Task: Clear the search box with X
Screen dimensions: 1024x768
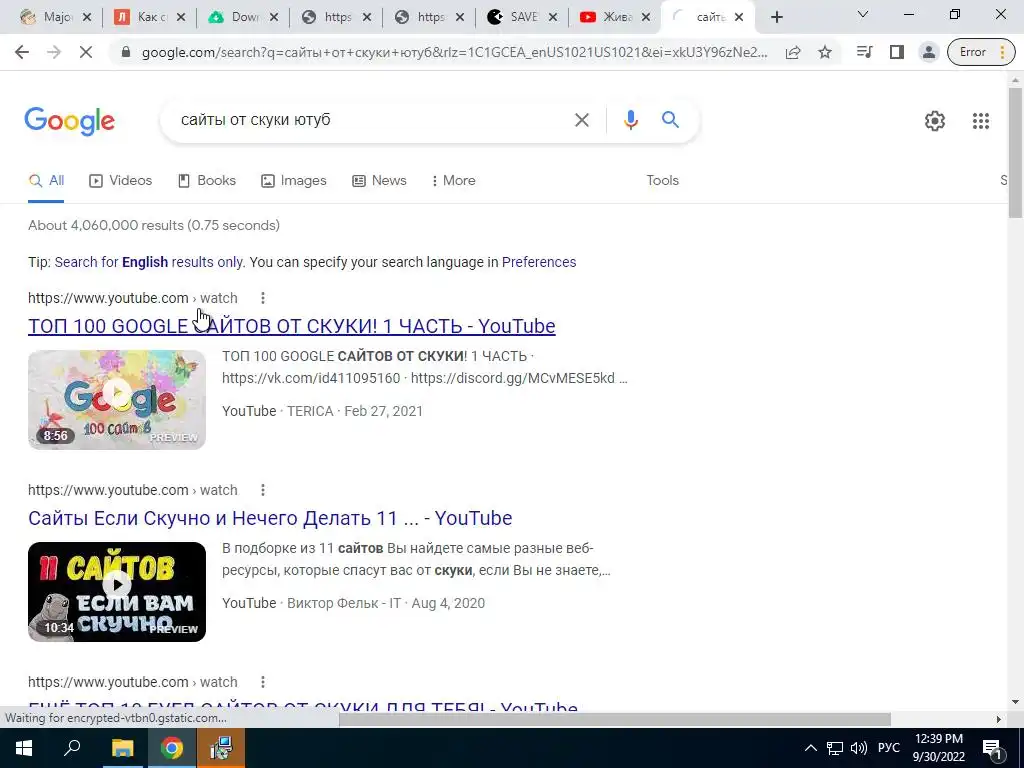Action: point(581,120)
